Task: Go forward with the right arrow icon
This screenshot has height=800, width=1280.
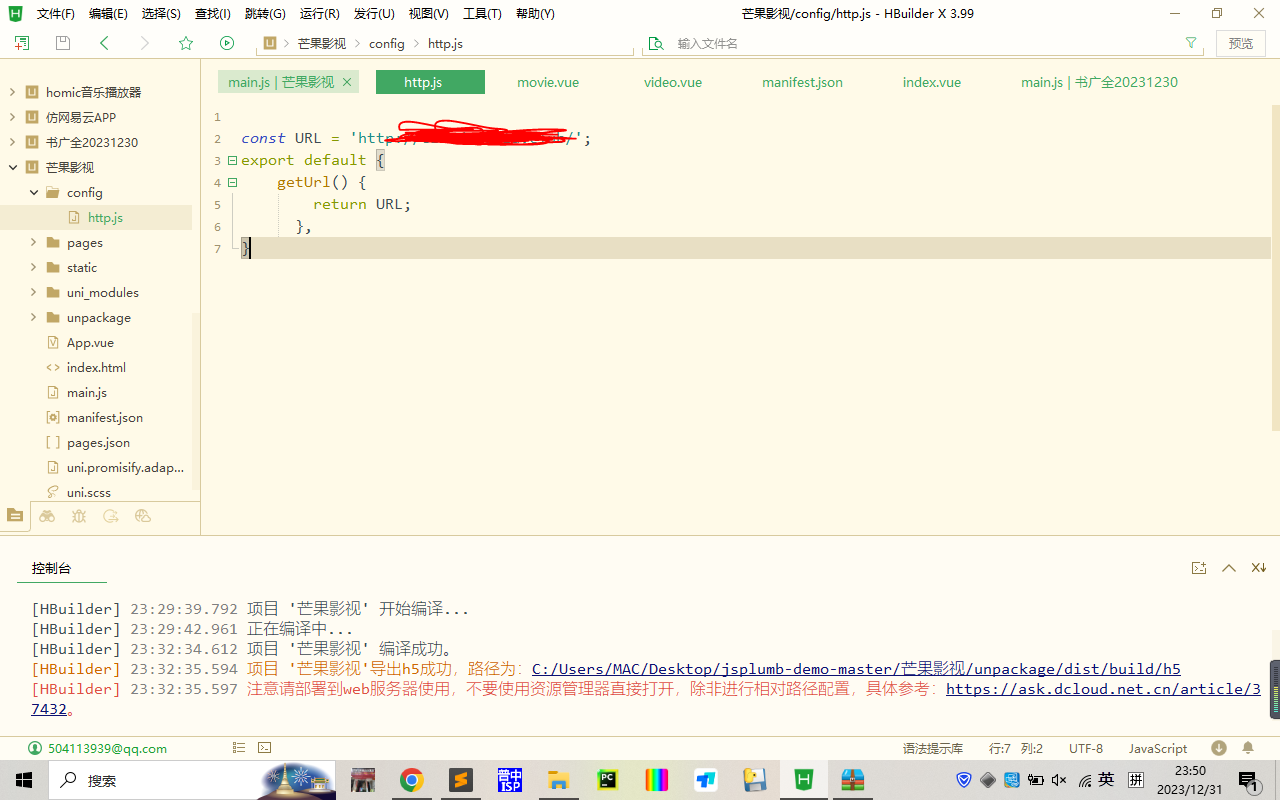Action: (x=145, y=43)
